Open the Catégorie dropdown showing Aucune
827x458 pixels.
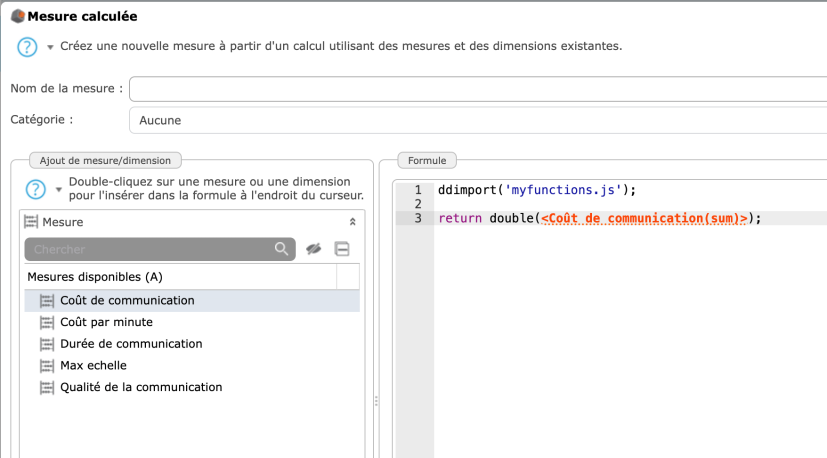(478, 120)
